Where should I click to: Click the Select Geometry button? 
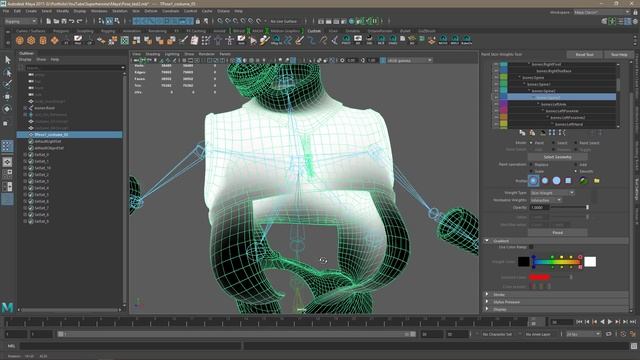558,157
